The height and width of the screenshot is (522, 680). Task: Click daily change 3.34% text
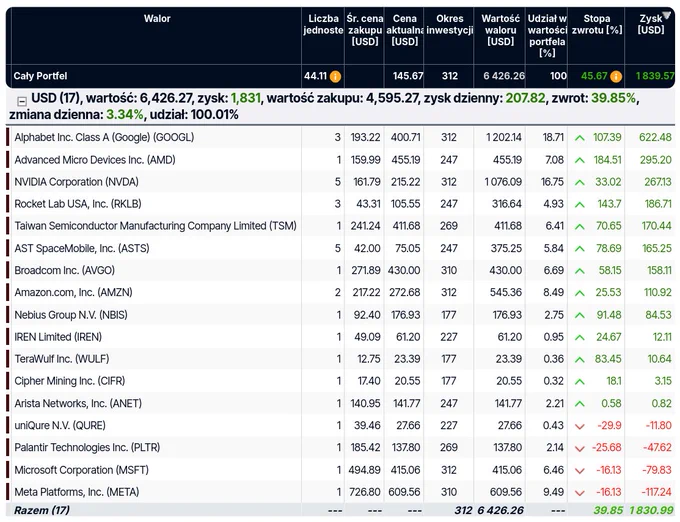[124, 115]
